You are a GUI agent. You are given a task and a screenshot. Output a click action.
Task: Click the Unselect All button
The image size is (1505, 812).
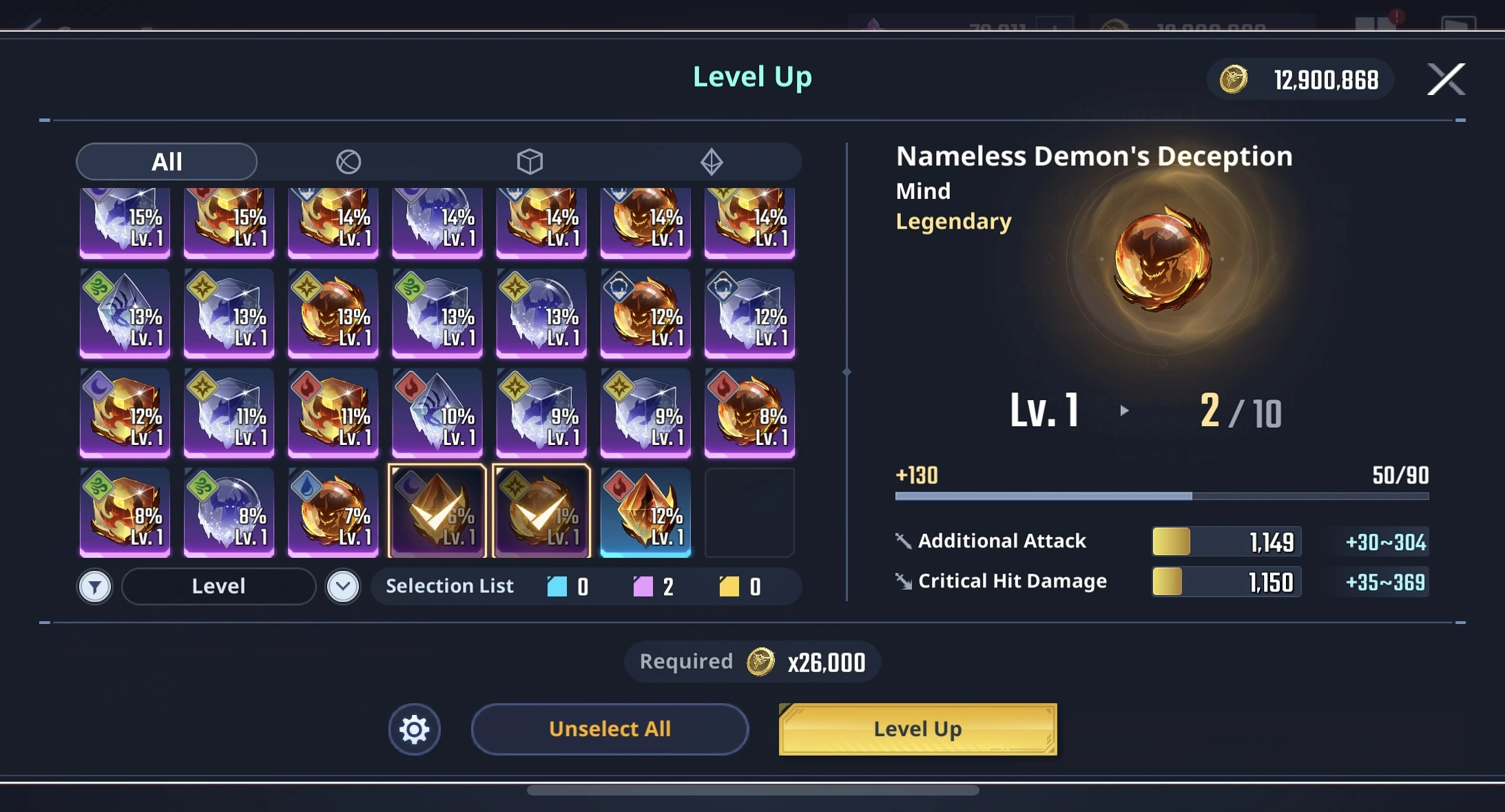[x=610, y=729]
